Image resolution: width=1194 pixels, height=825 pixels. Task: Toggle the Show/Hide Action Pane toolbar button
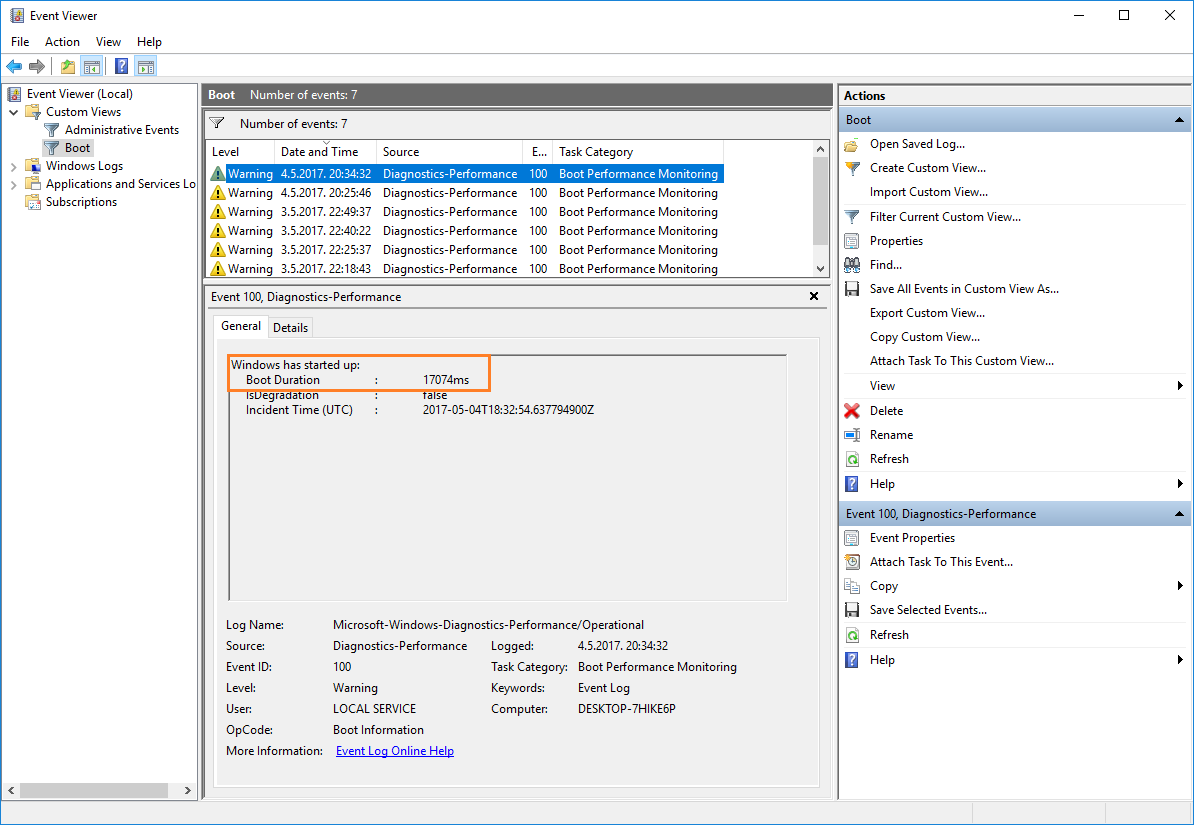(146, 67)
